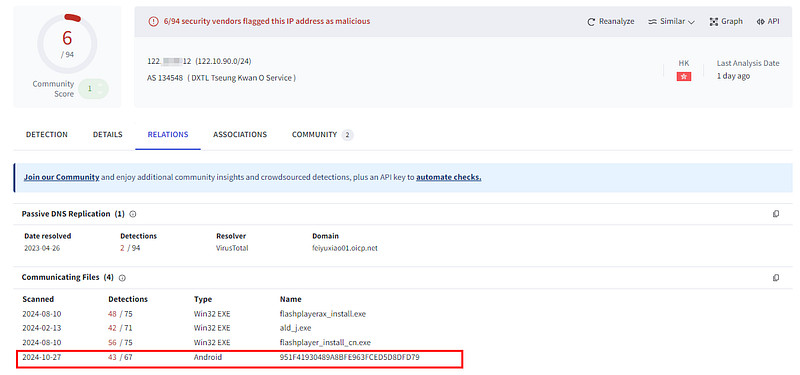Select the Relations tab
The width and height of the screenshot is (800, 375).
[168, 135]
